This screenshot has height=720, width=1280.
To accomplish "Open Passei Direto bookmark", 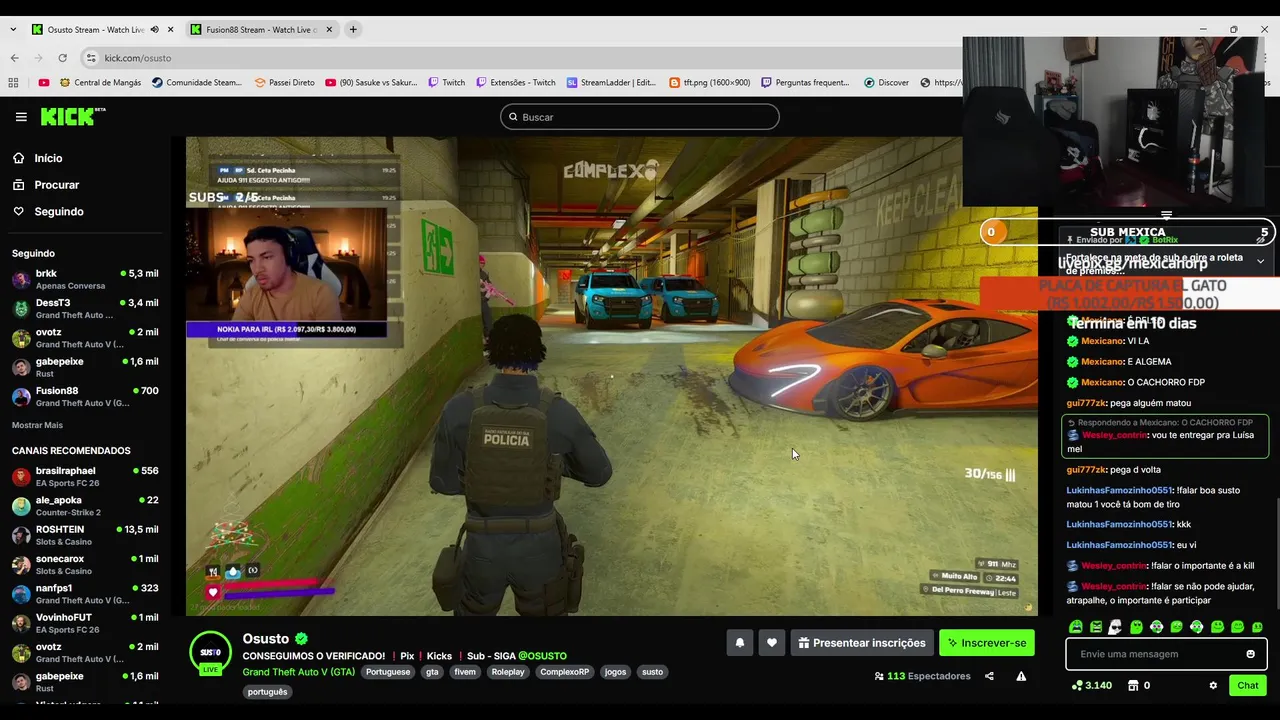I will point(284,83).
